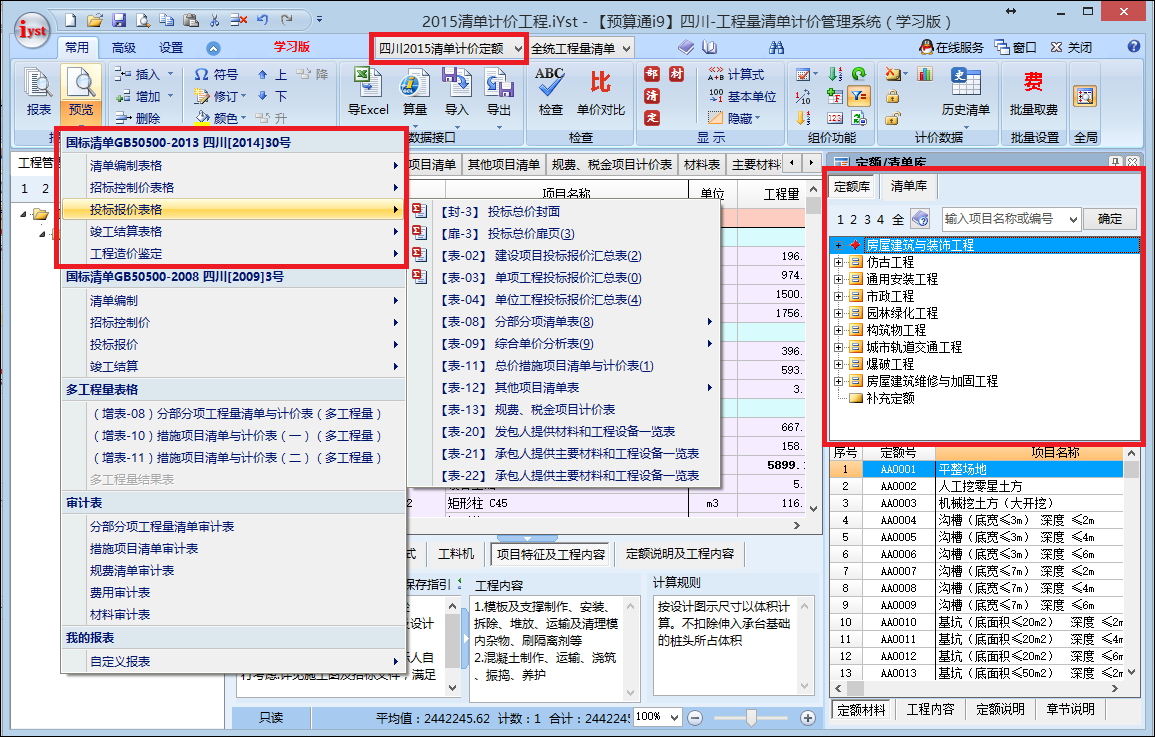Screen dimensions: 1155x737
Task: Click the 批量取费 batch fee icon
Action: [x=1033, y=92]
